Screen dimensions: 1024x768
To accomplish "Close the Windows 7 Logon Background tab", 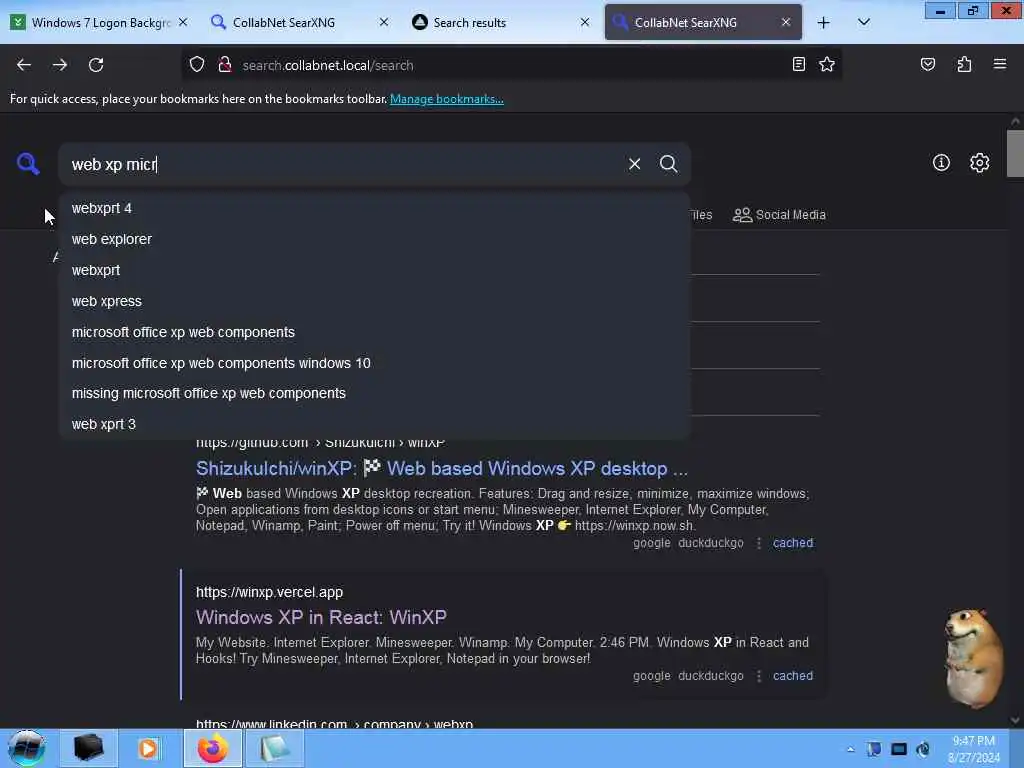I will pos(183,22).
